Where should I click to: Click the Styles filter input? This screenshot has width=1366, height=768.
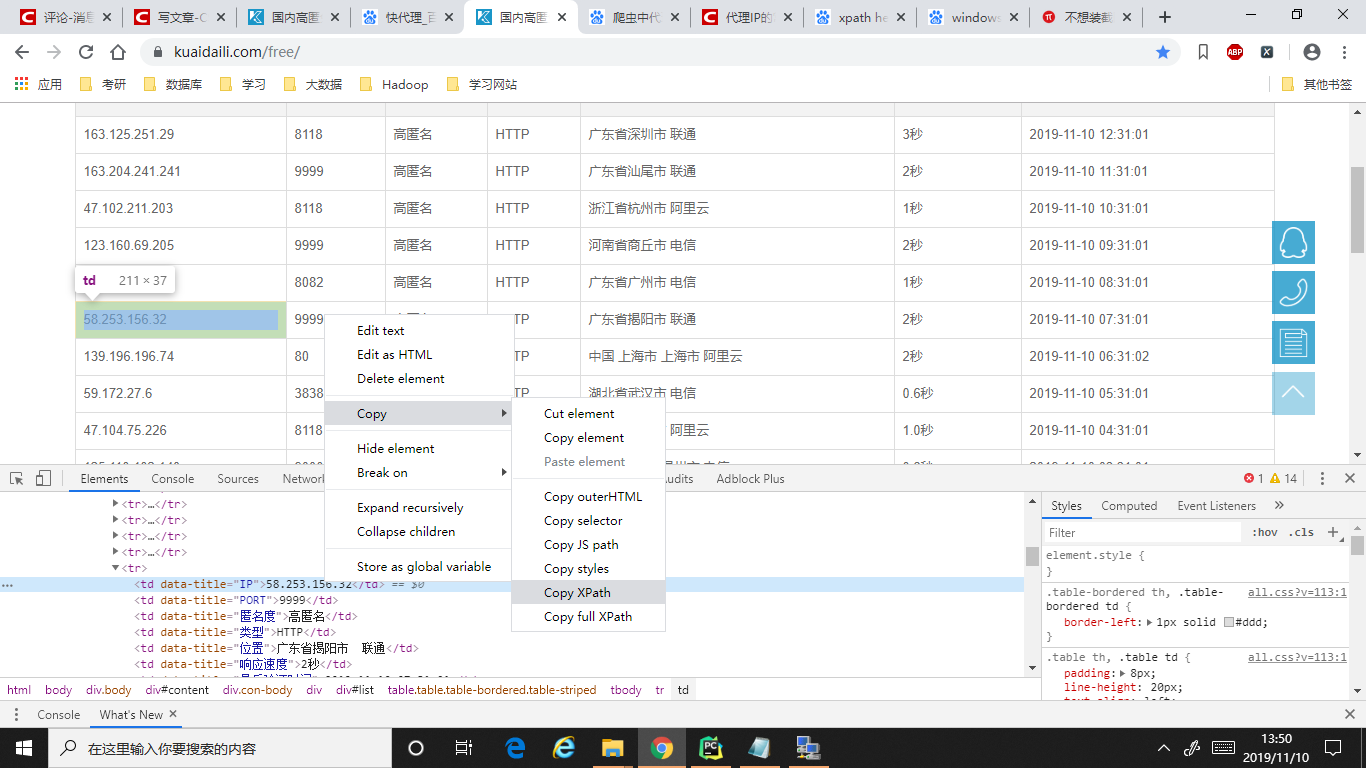(x=1143, y=532)
